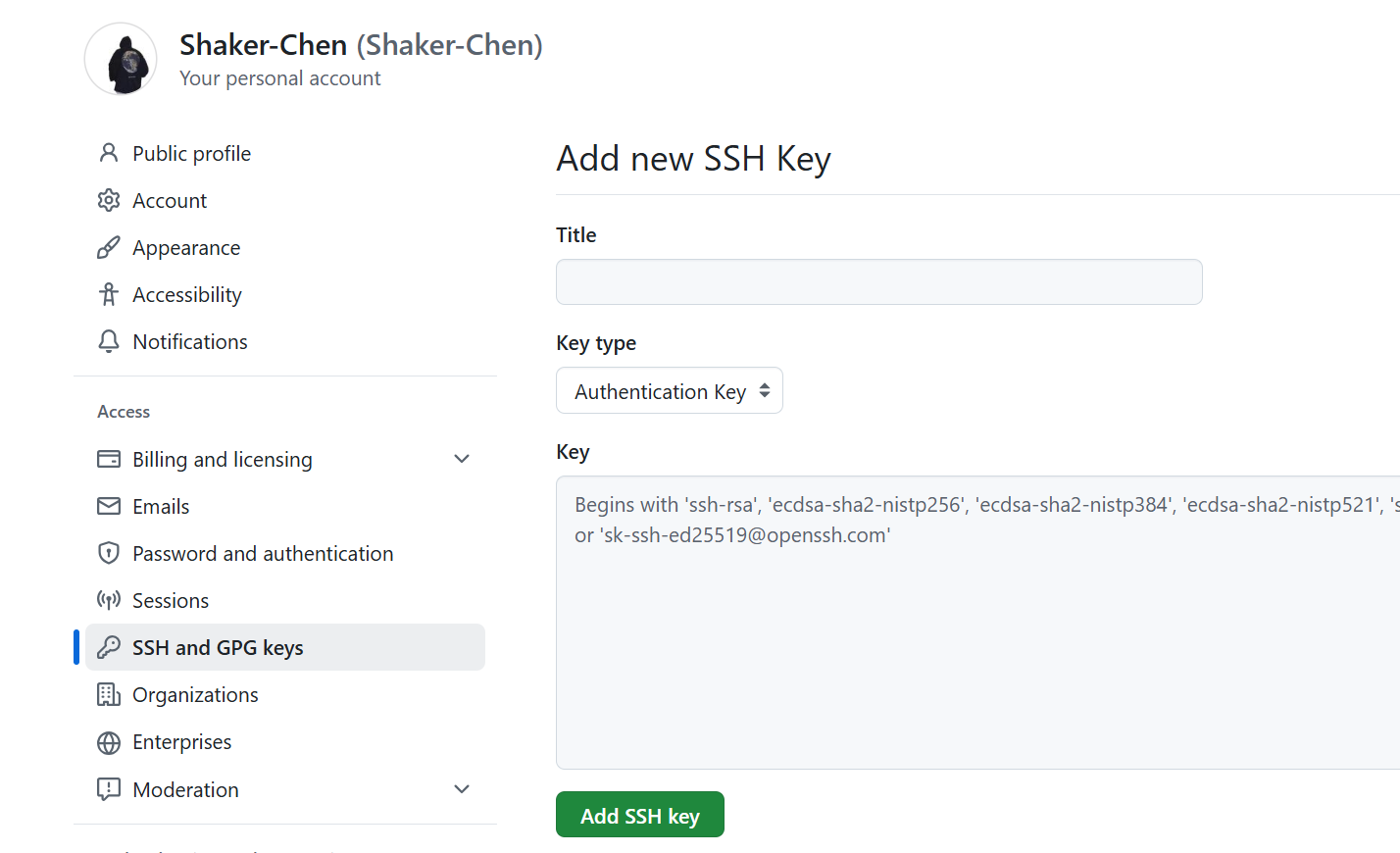Click the bell icon for Notifications
Screen dimensions: 1400x853
coord(109,341)
